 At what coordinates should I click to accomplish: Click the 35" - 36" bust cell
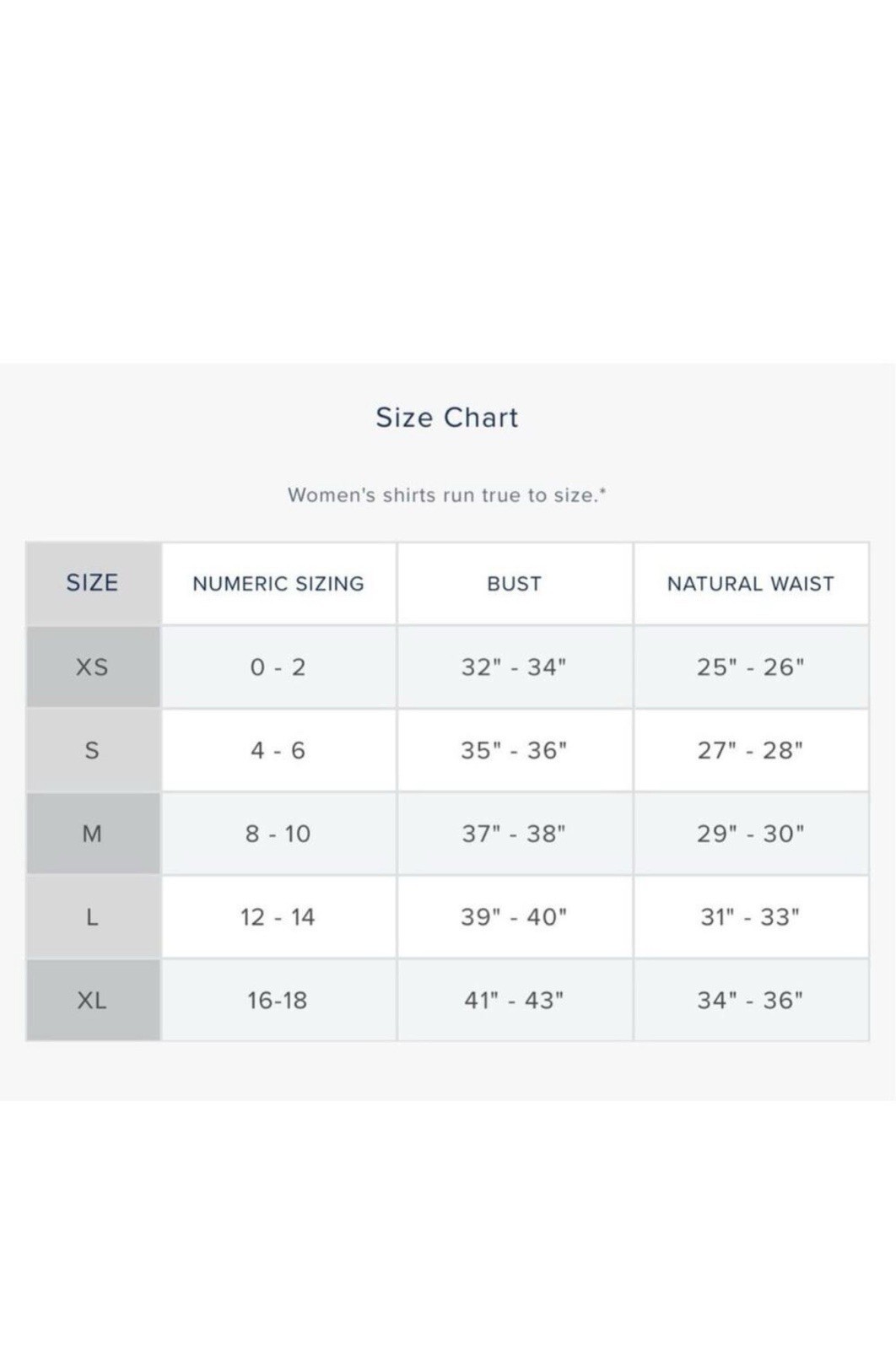click(x=515, y=750)
